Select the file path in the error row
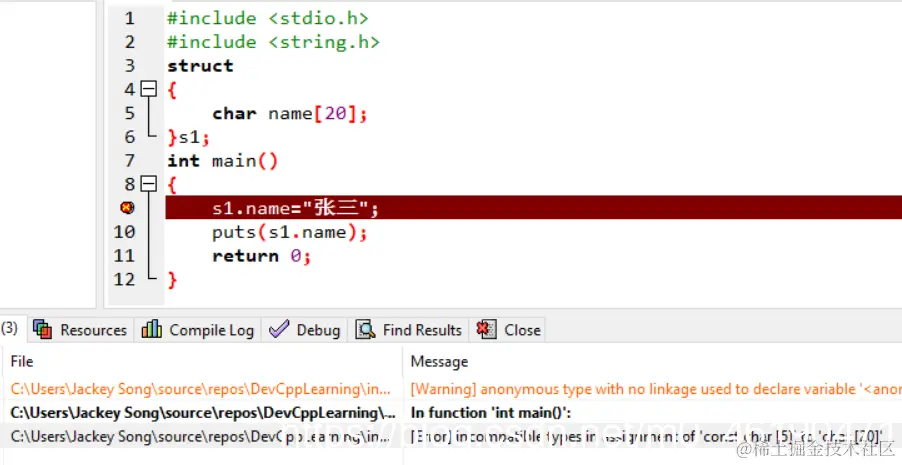The image size is (902, 465). 201,437
